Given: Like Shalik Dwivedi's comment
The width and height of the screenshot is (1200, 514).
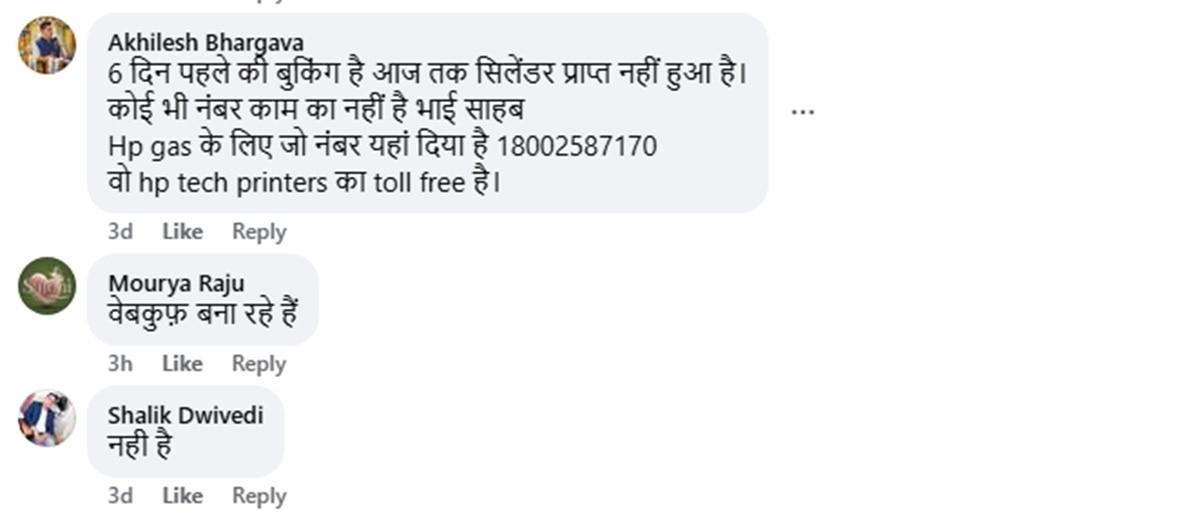Looking at the screenshot, I should (182, 495).
